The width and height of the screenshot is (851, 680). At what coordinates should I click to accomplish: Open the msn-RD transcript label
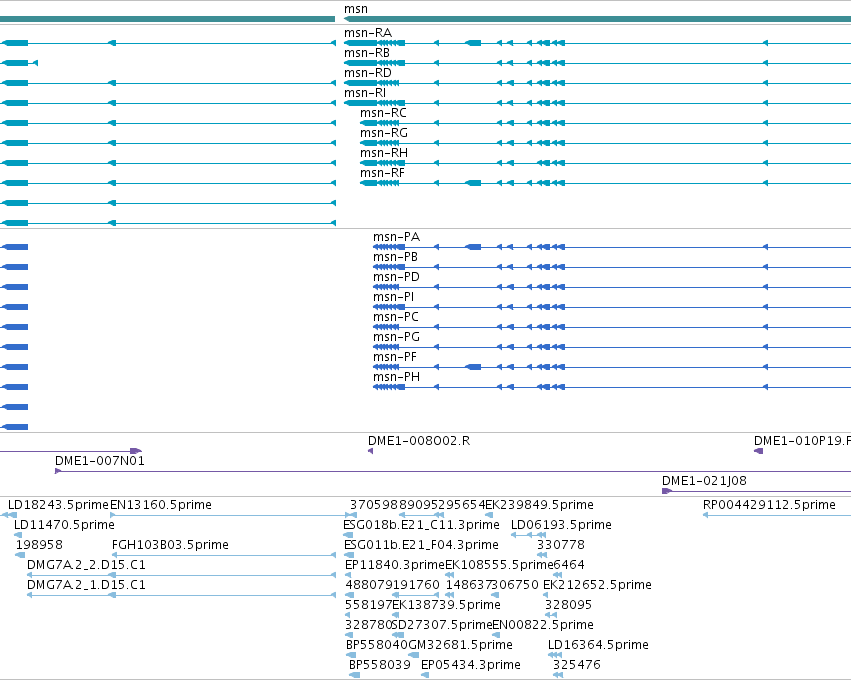(367, 73)
